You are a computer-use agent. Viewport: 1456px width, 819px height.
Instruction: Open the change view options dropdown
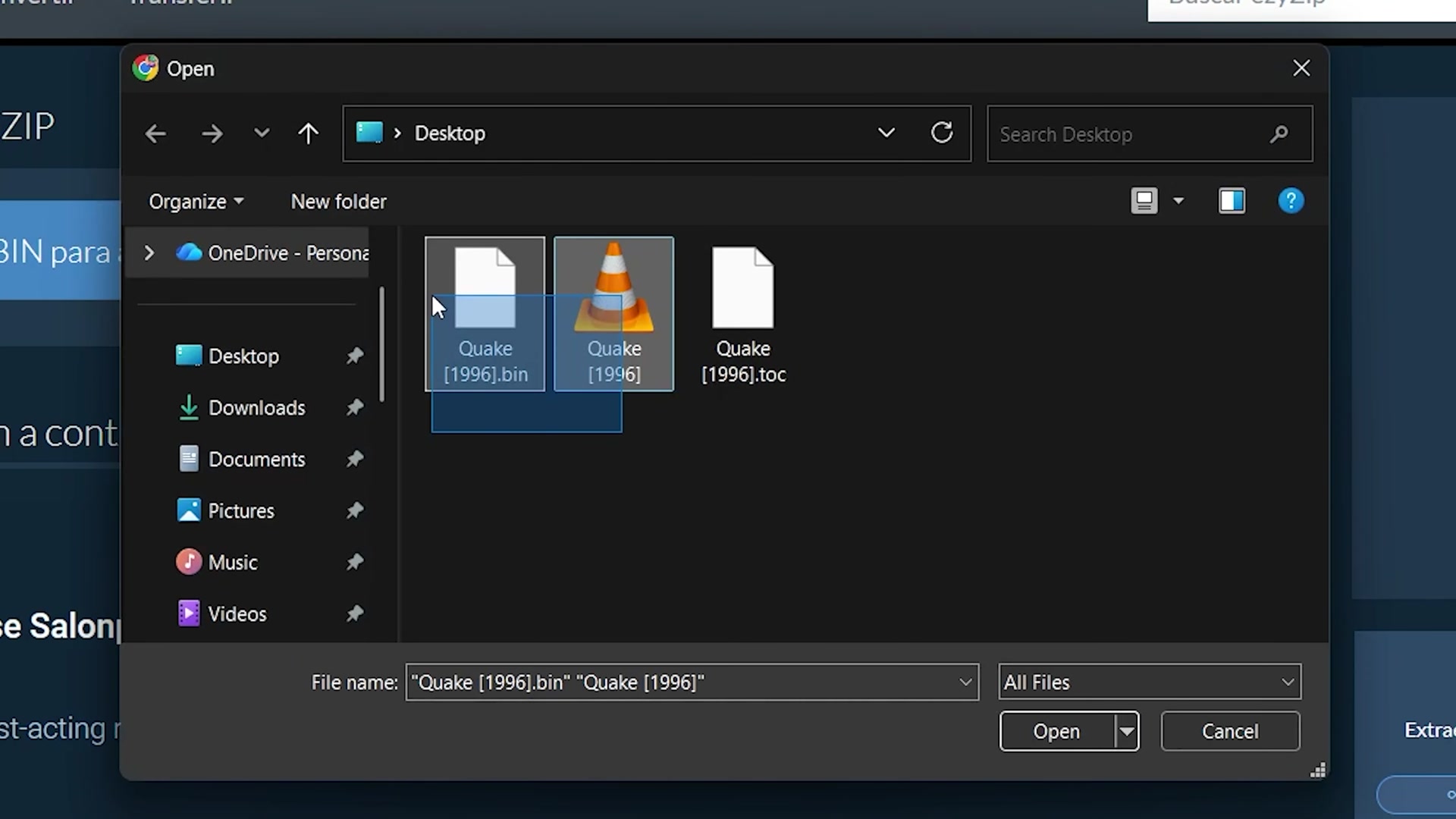click(1178, 200)
